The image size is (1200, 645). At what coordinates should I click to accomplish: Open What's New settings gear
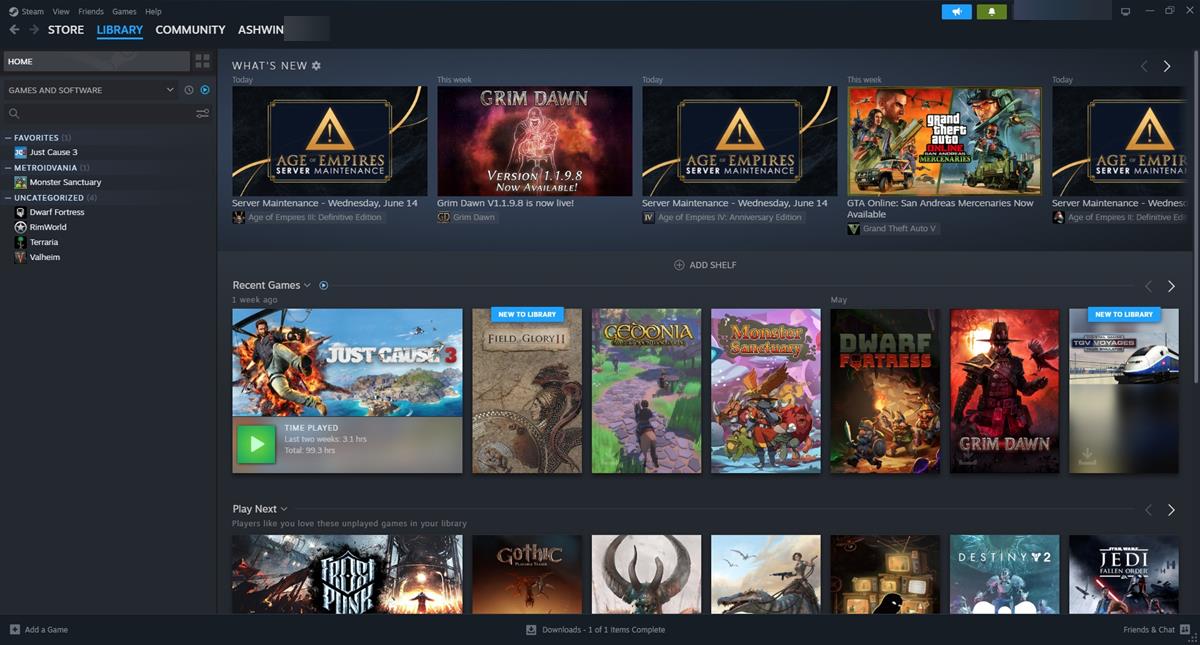(316, 66)
